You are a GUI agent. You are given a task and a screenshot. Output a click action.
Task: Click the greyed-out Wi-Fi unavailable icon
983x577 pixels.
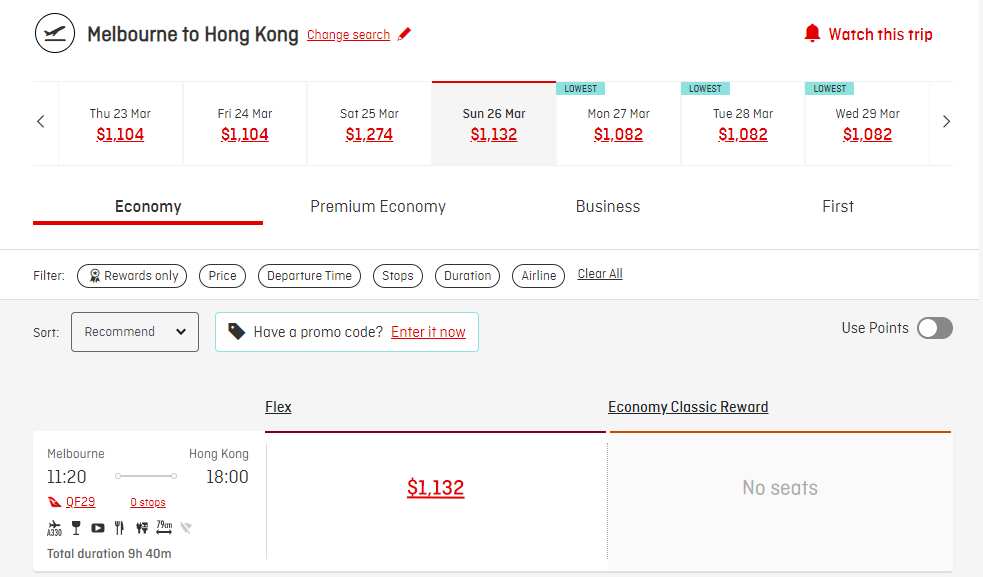[186, 528]
